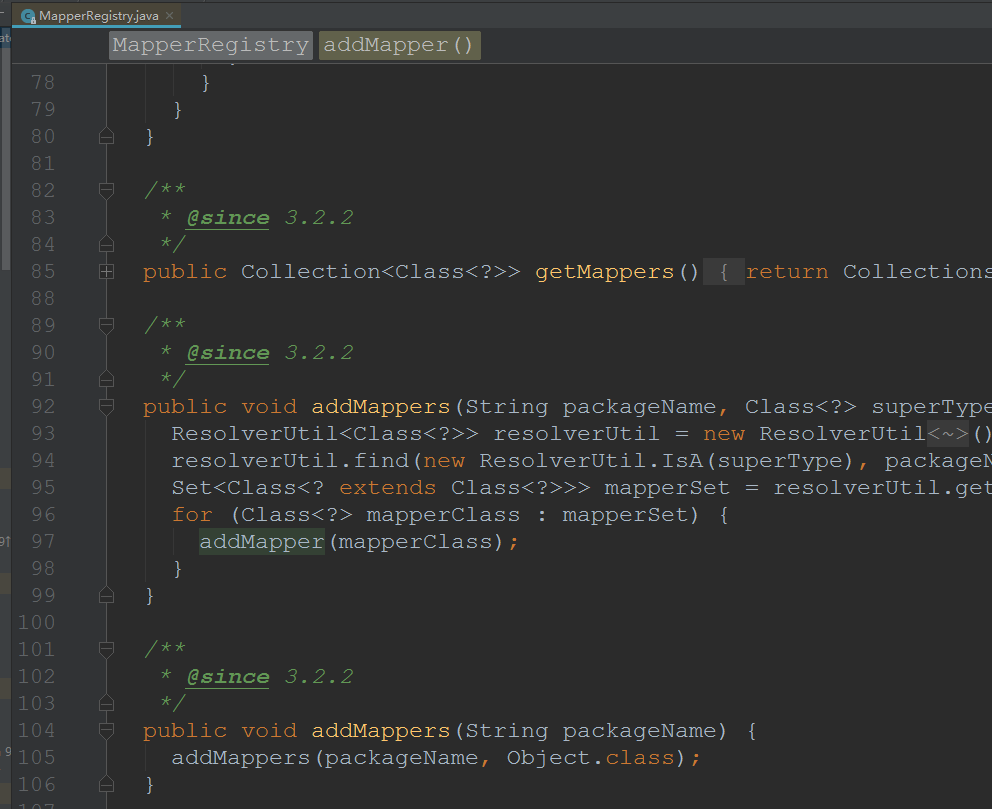Viewport: 992px width, 809px height.
Task: Collapse the addMappers method at line 92
Action: click(106, 406)
